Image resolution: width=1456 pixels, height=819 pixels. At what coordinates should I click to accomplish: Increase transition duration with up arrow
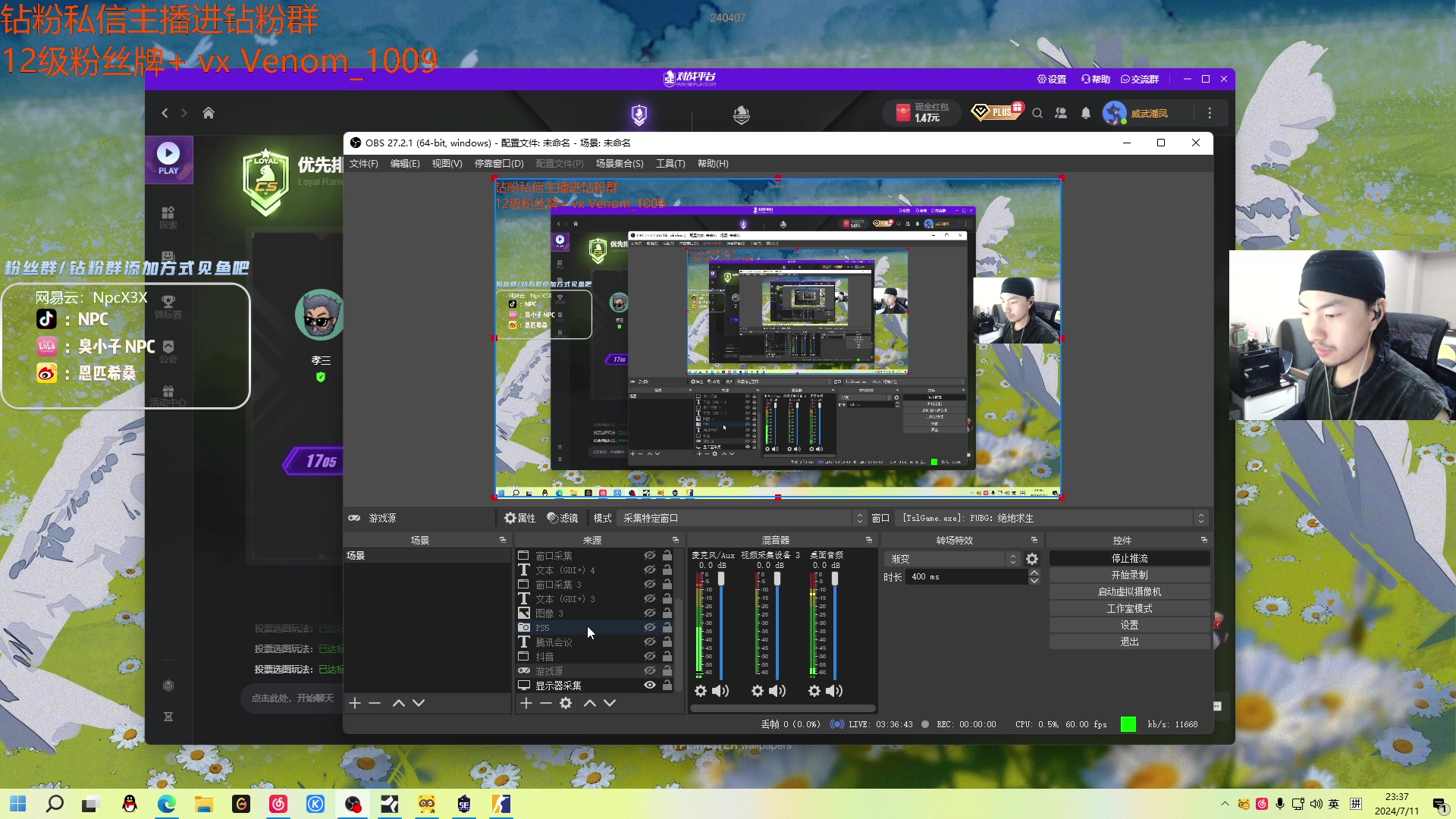[x=1034, y=573]
